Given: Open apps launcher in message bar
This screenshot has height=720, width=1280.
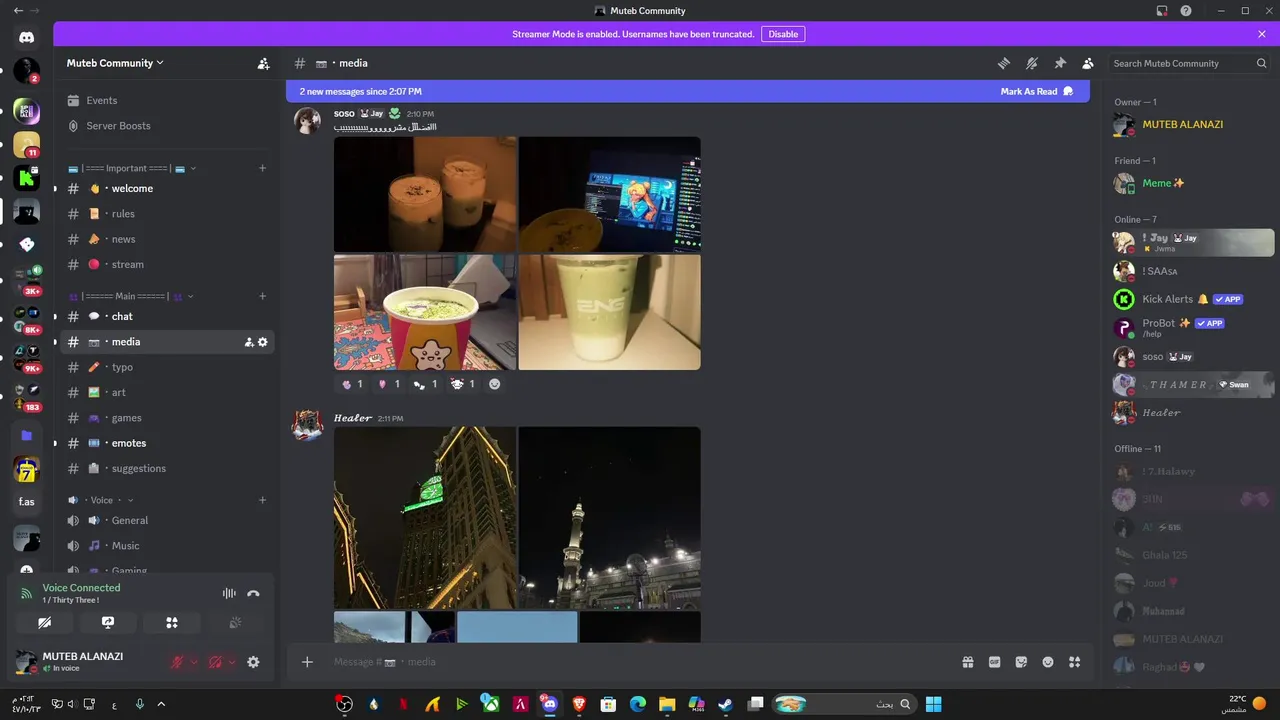Looking at the screenshot, I should point(1075,662).
